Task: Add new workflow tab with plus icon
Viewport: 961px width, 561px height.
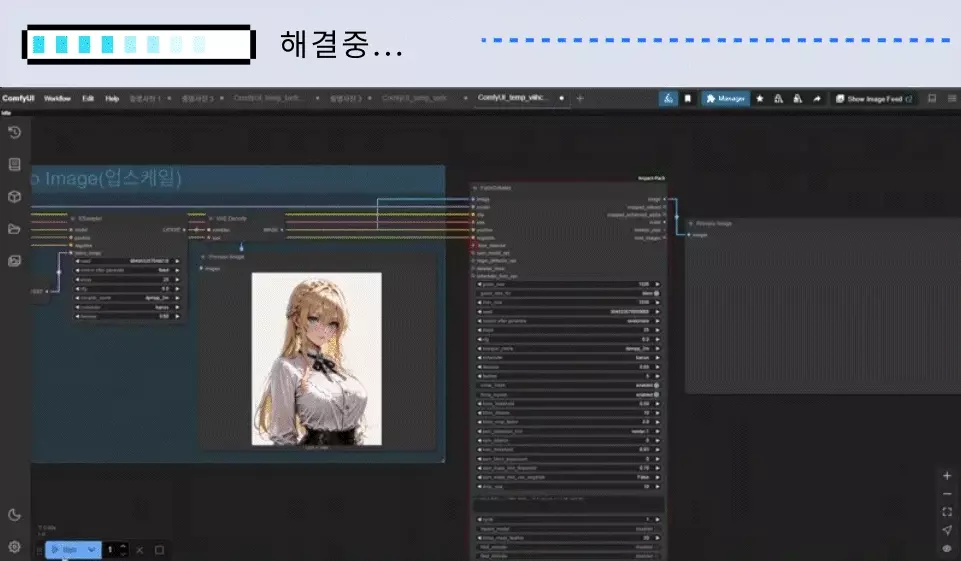Action: point(580,98)
